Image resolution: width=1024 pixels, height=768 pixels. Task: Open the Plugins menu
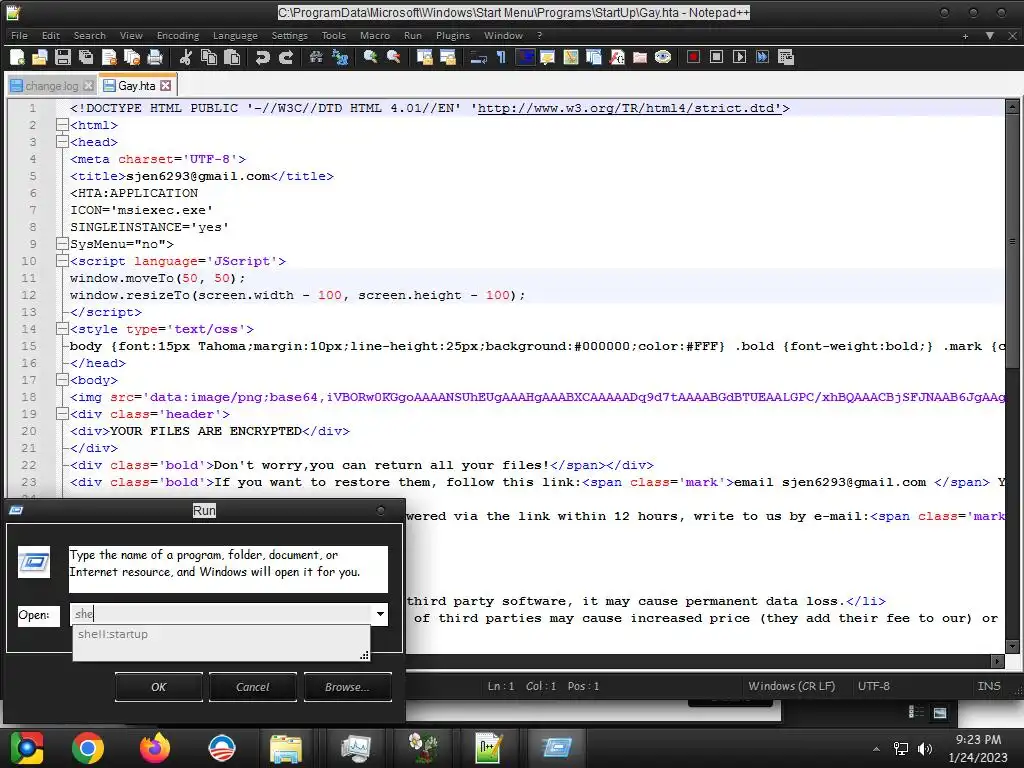pyautogui.click(x=453, y=36)
